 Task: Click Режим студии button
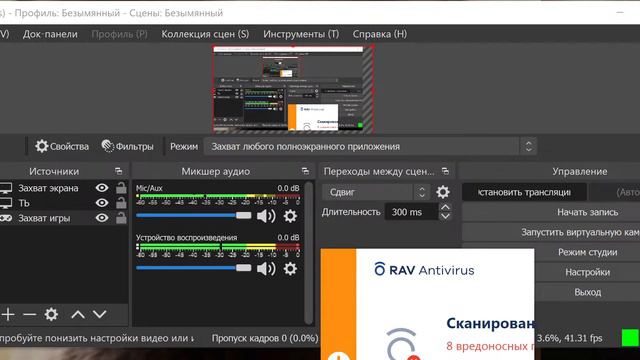(x=587, y=252)
